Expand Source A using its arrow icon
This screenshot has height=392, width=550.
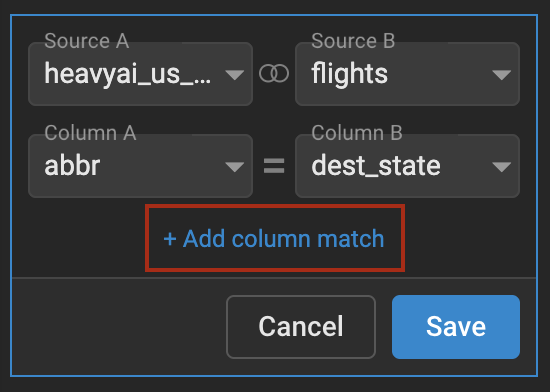tap(235, 75)
